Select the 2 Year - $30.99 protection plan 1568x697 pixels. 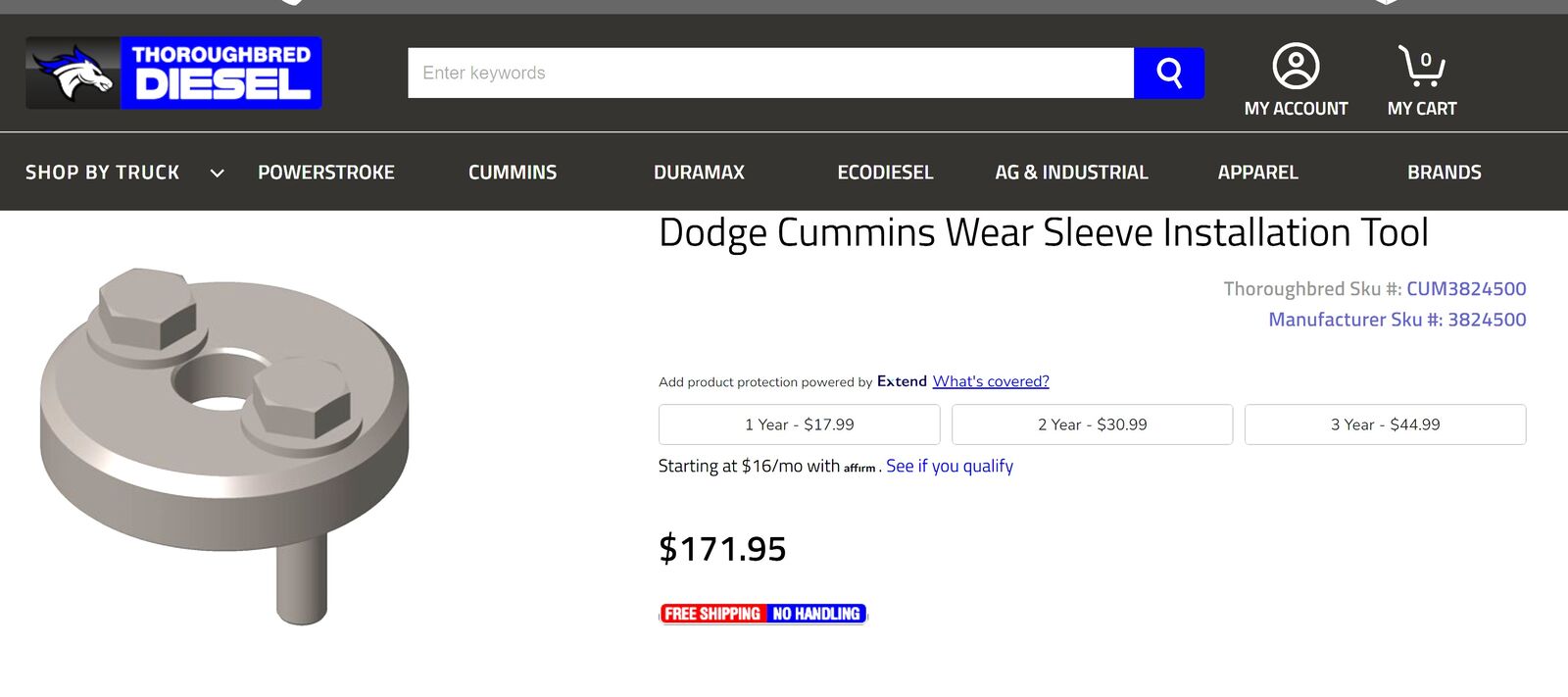pyautogui.click(x=1092, y=423)
